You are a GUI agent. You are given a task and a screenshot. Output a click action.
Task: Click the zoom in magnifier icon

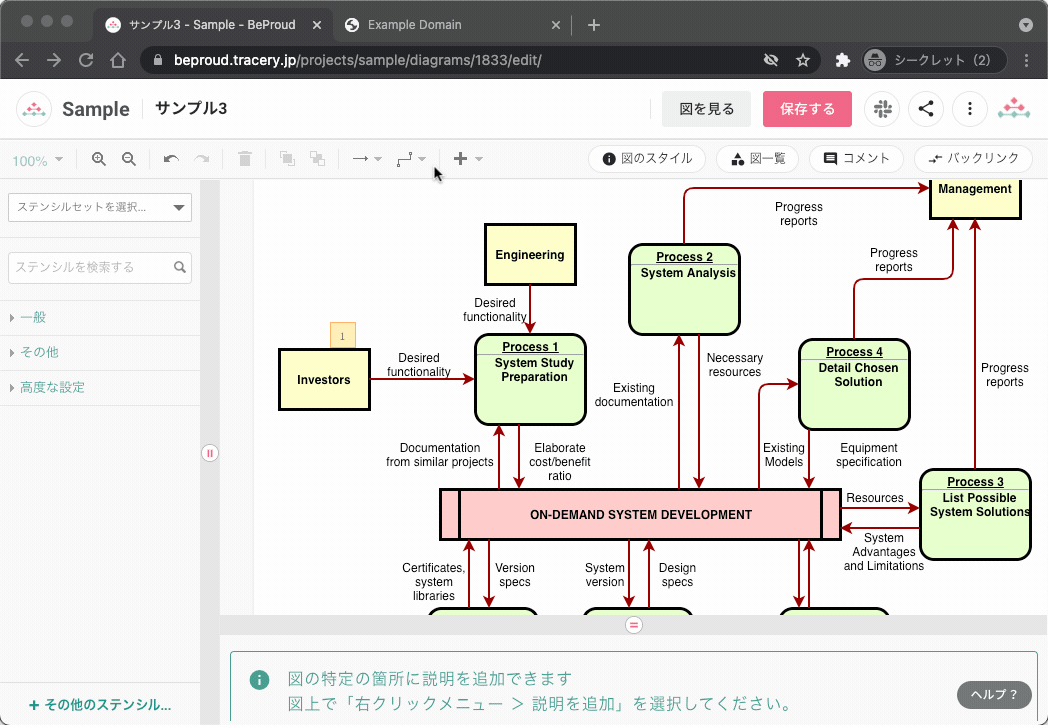tap(99, 159)
